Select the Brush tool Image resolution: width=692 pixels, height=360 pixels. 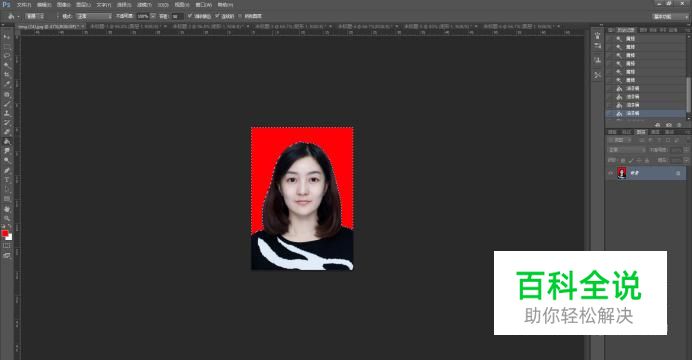pos(7,104)
